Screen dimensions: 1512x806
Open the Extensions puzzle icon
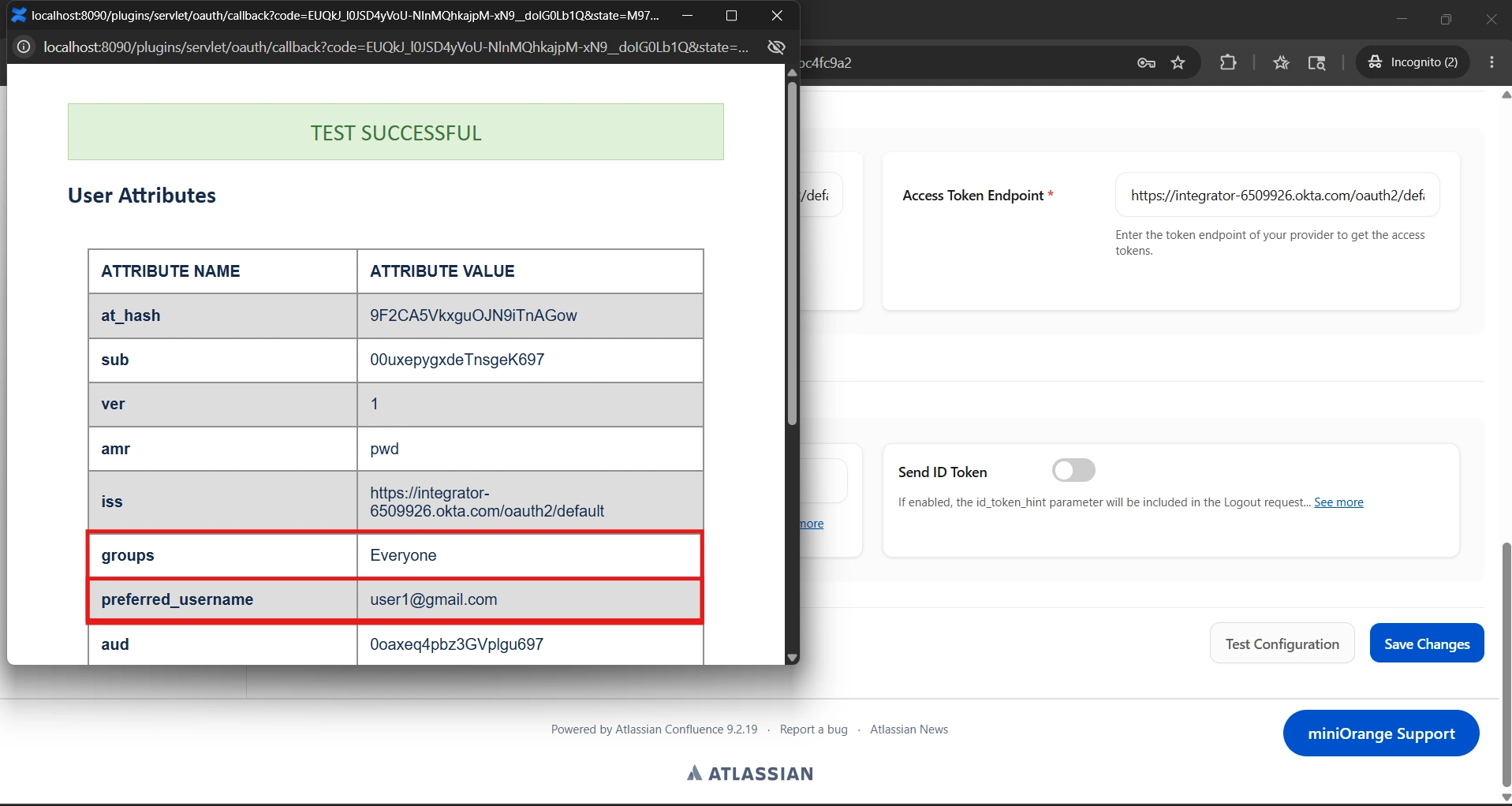coord(1228,62)
